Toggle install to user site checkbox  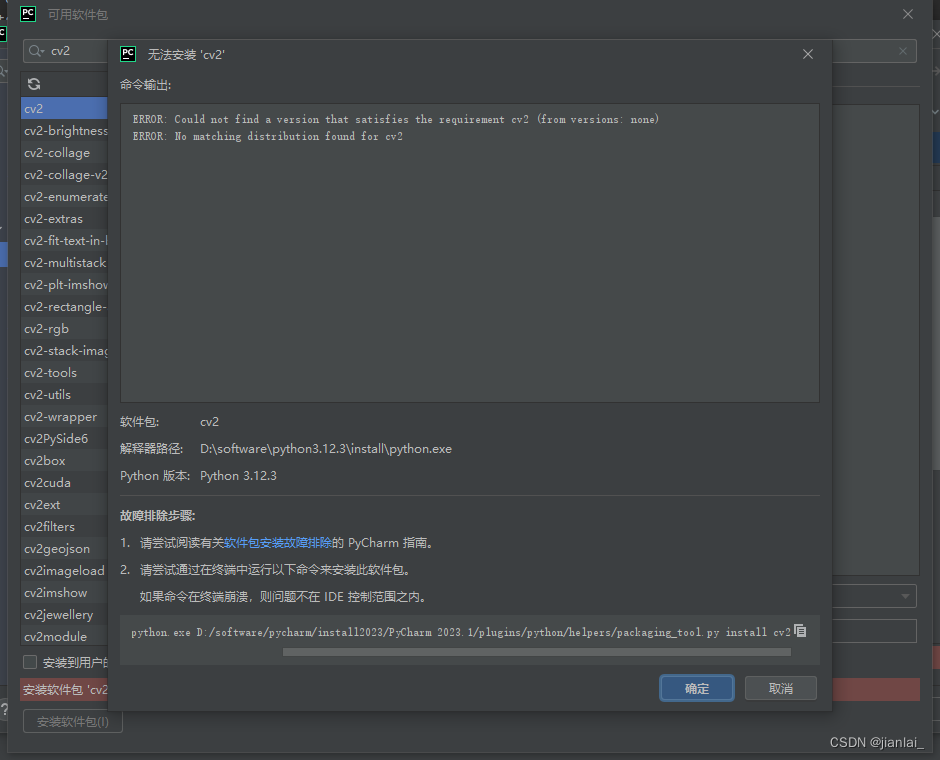pyautogui.click(x=30, y=662)
